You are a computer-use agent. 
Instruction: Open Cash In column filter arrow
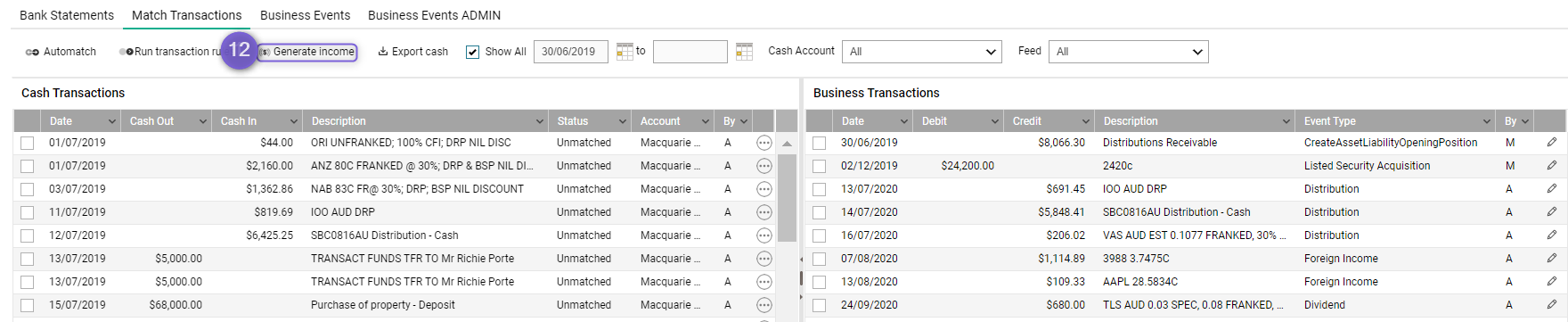[x=294, y=121]
